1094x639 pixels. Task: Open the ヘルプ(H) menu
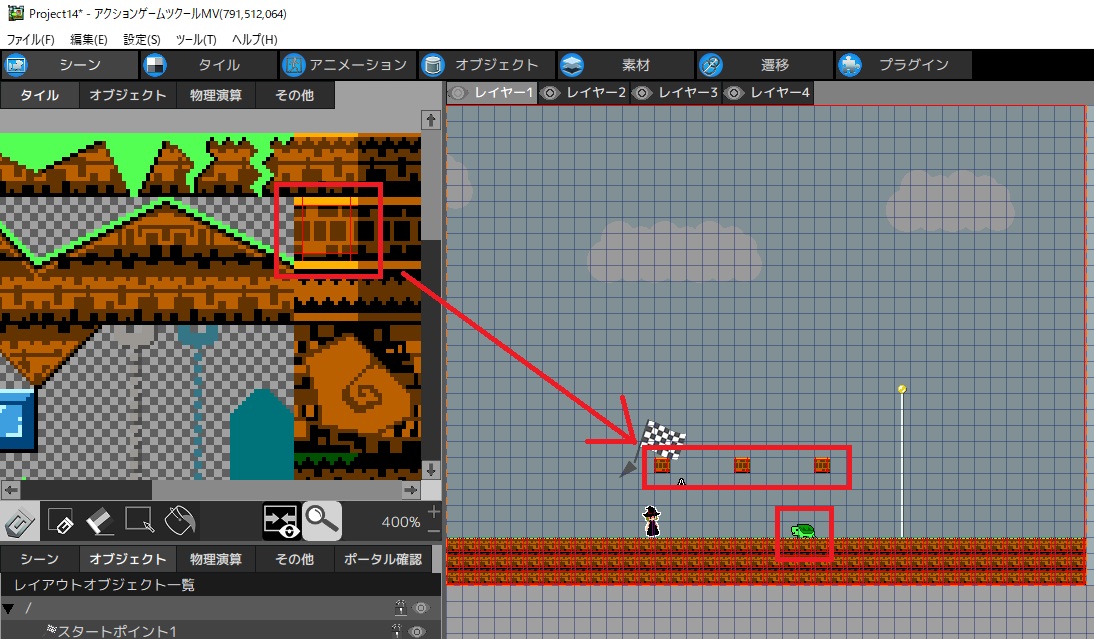click(x=255, y=40)
